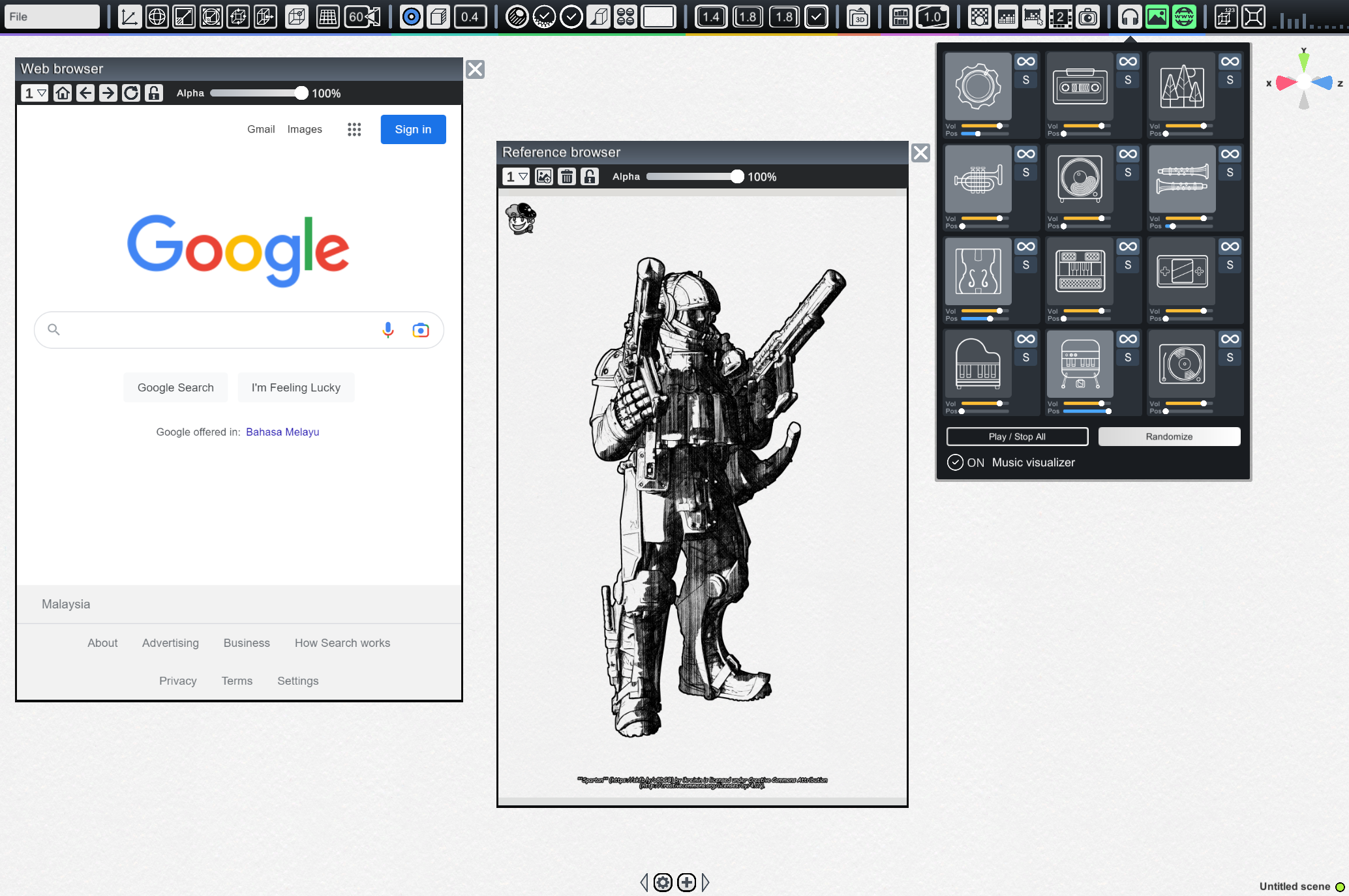This screenshot has height=896, width=1349.
Task: Toggle the green www web browser icon
Action: click(1184, 17)
